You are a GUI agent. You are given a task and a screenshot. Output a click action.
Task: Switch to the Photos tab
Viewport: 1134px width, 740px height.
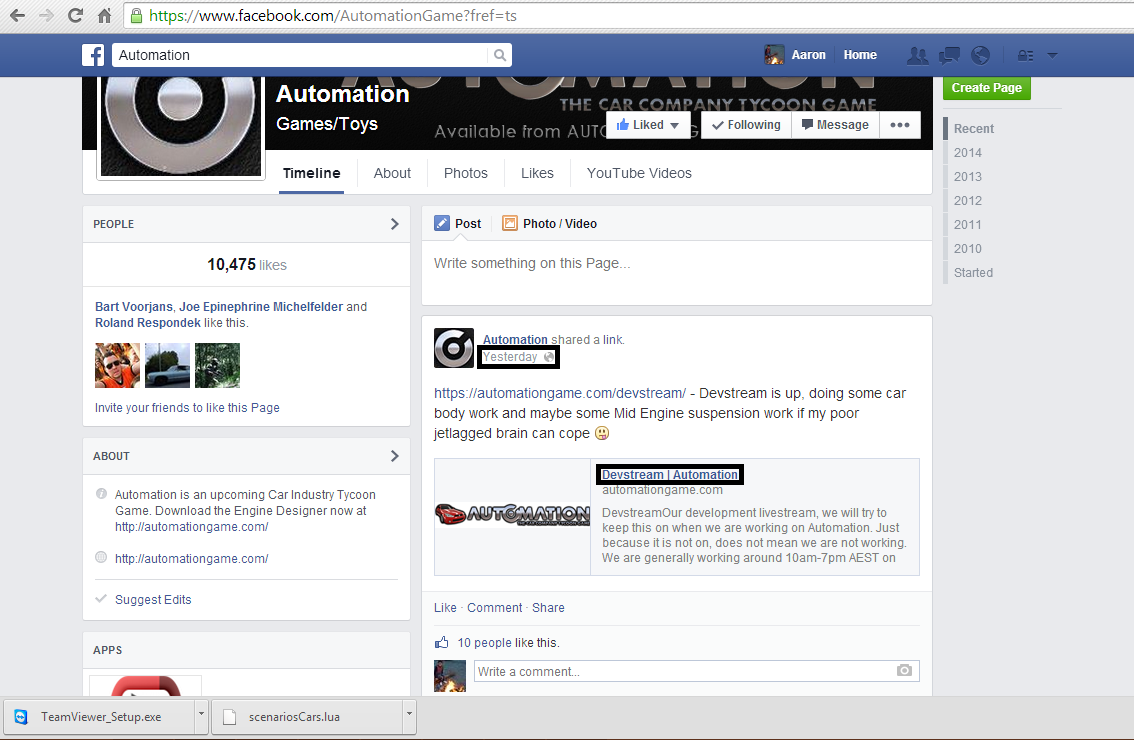click(x=465, y=173)
